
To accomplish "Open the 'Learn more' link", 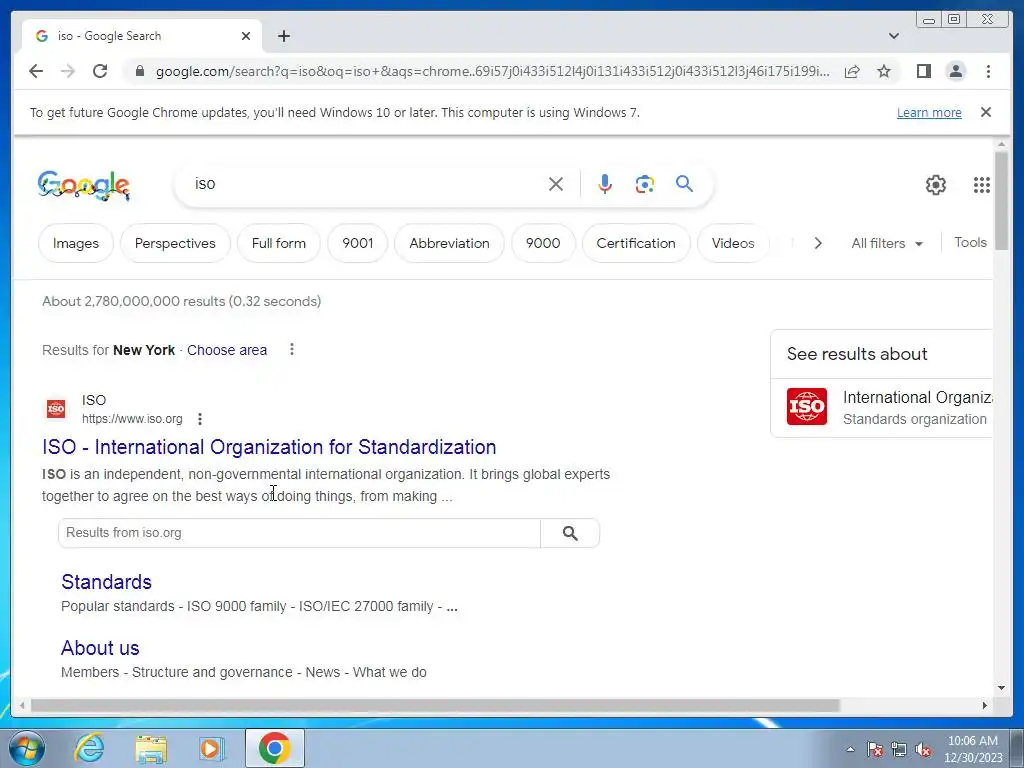I will click(x=929, y=112).
